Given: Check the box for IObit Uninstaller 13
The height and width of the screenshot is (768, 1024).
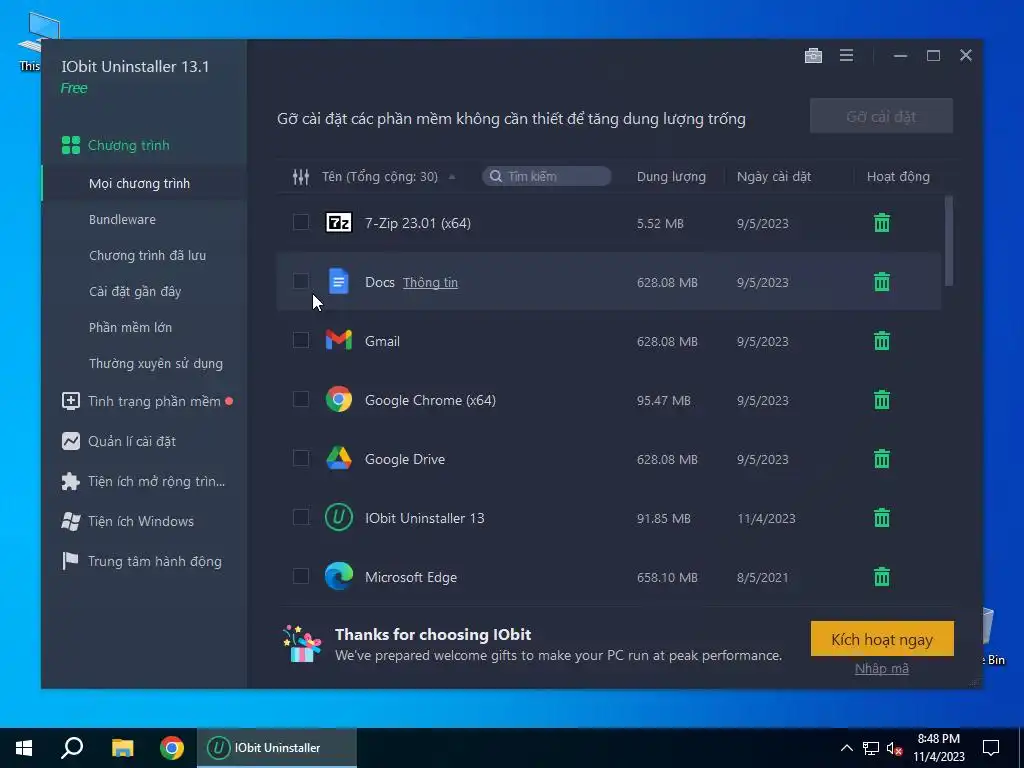Looking at the screenshot, I should point(300,517).
